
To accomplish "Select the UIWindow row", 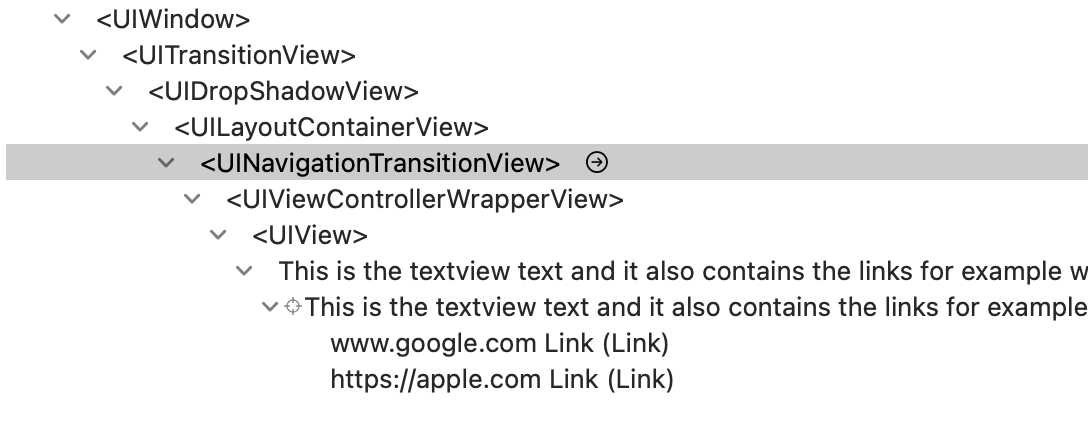I will pos(172,19).
